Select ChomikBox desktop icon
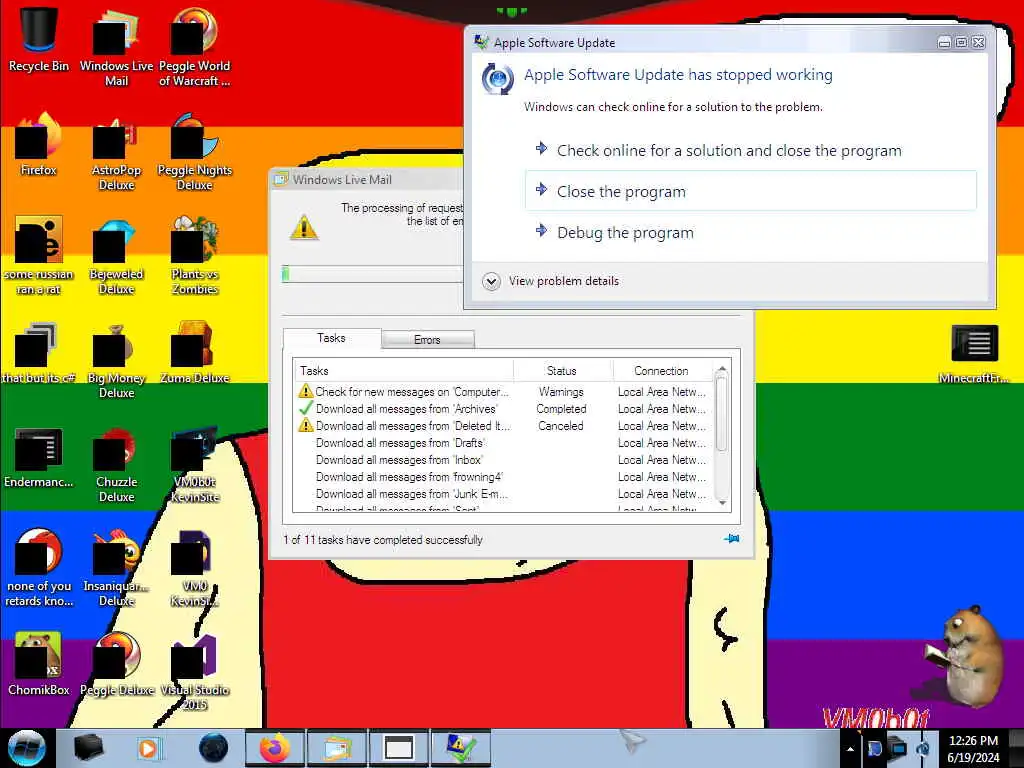1024x768 pixels. click(x=39, y=663)
